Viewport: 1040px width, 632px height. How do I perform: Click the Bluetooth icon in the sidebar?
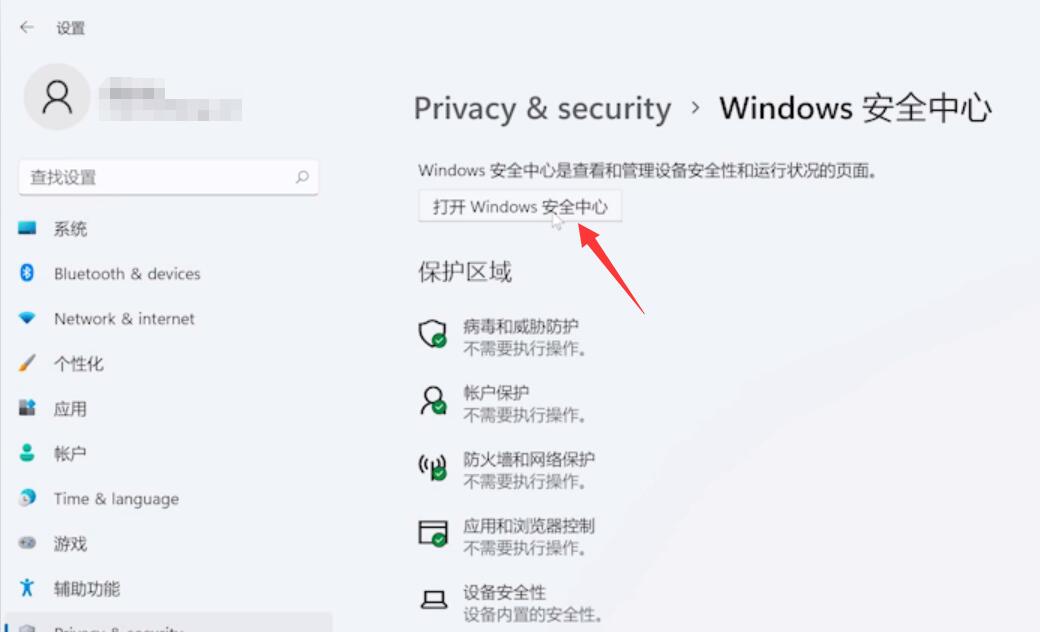click(x=27, y=274)
